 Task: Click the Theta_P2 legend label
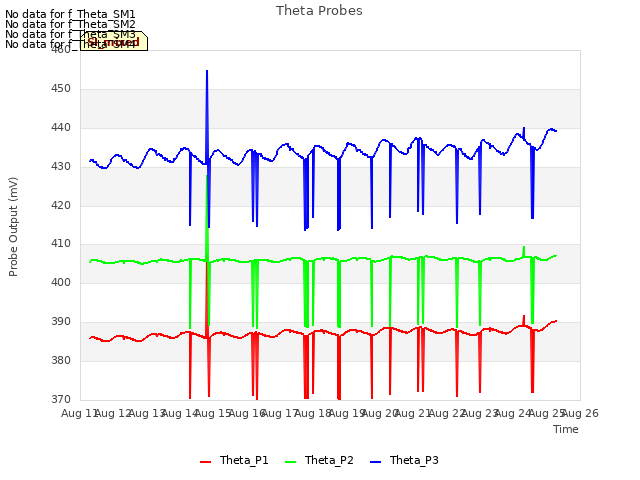click(x=329, y=460)
